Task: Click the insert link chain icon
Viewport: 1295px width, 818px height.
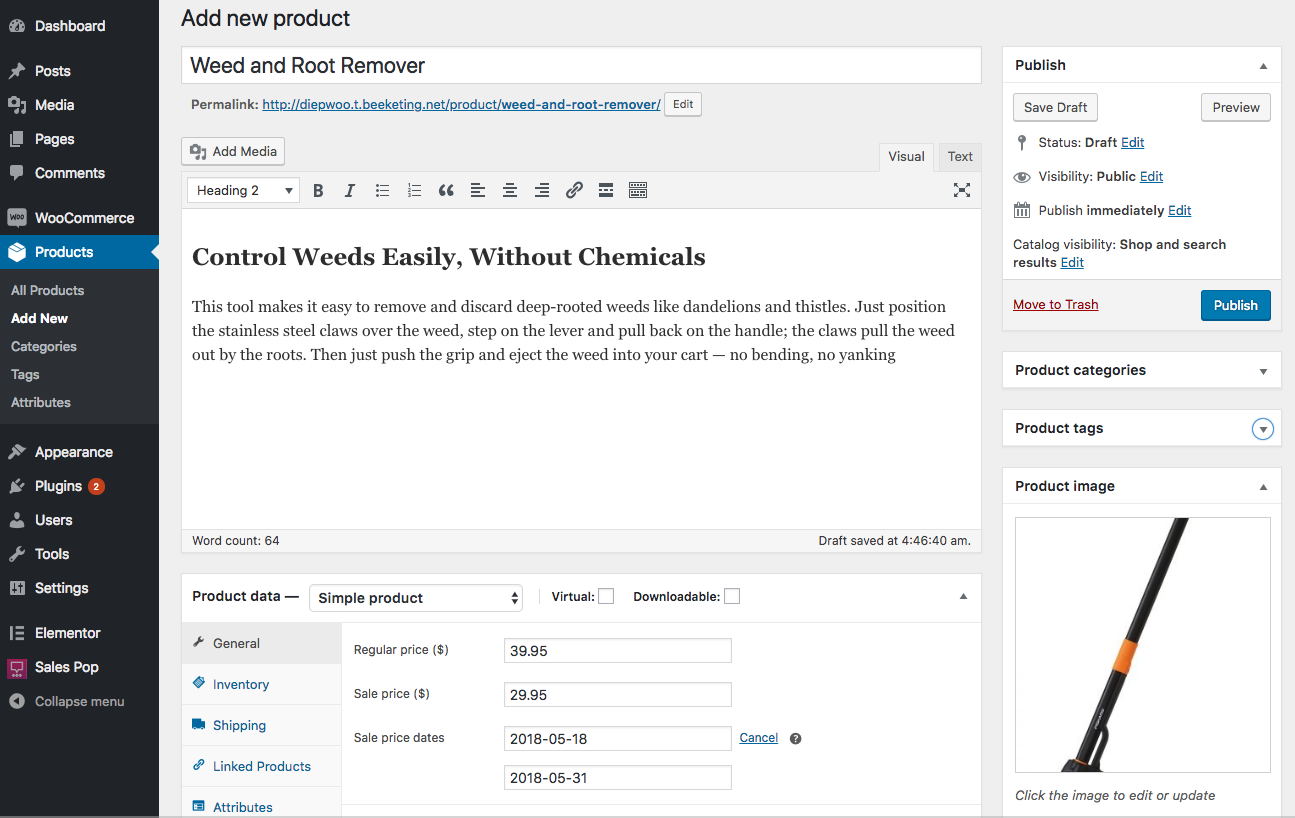Action: click(x=574, y=190)
